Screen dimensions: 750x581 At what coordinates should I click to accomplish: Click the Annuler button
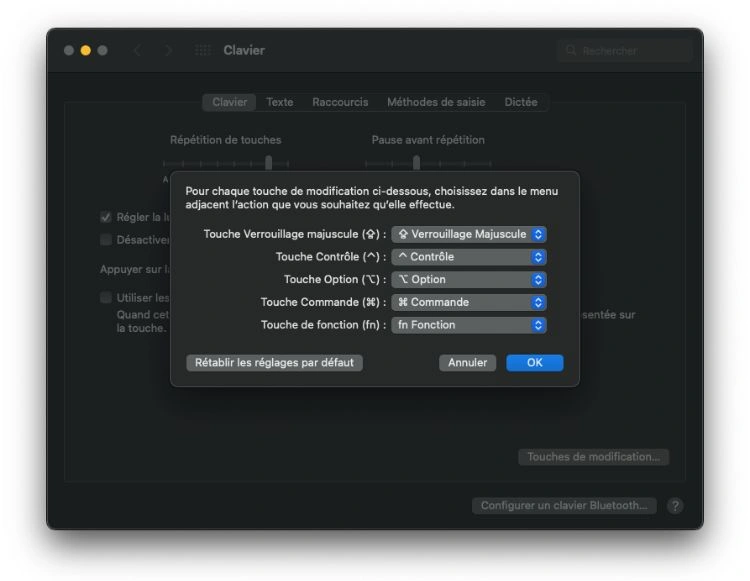[x=467, y=362]
